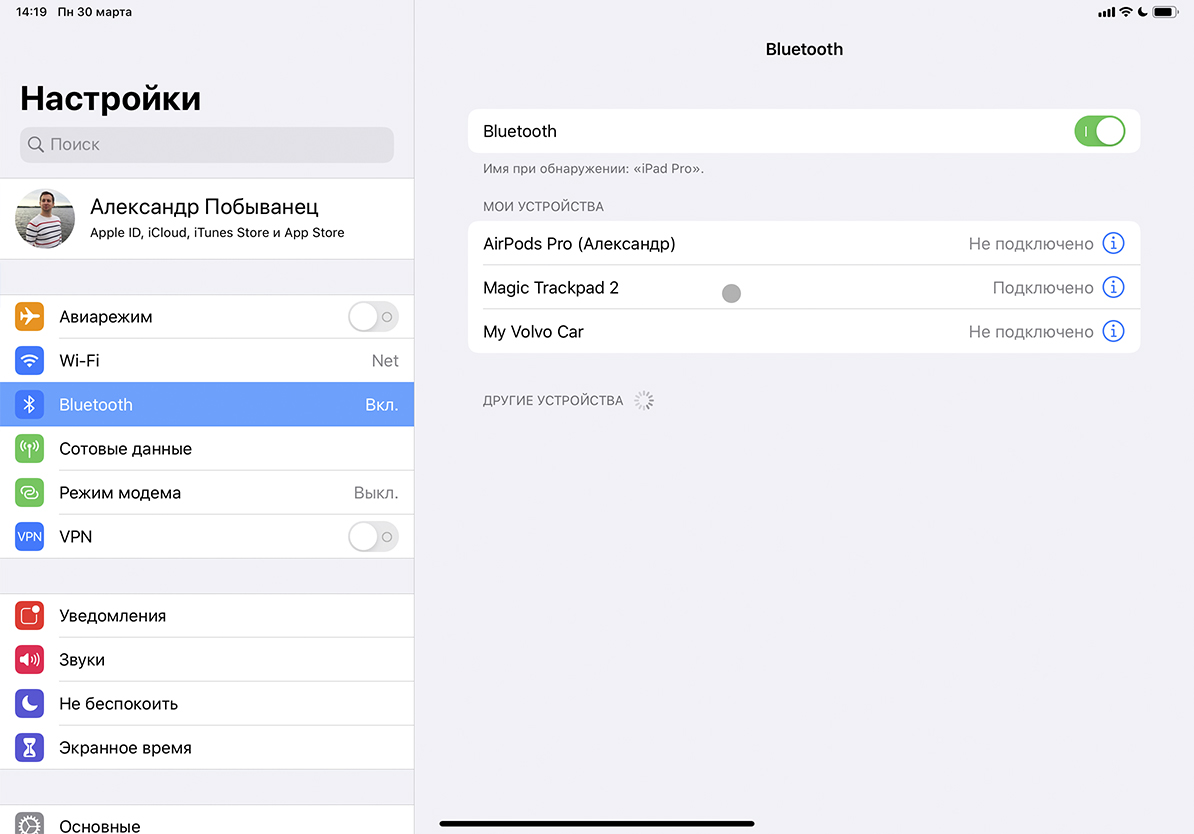Open info for AirPods Pro (Александр)
1194x834 pixels.
coord(1113,243)
